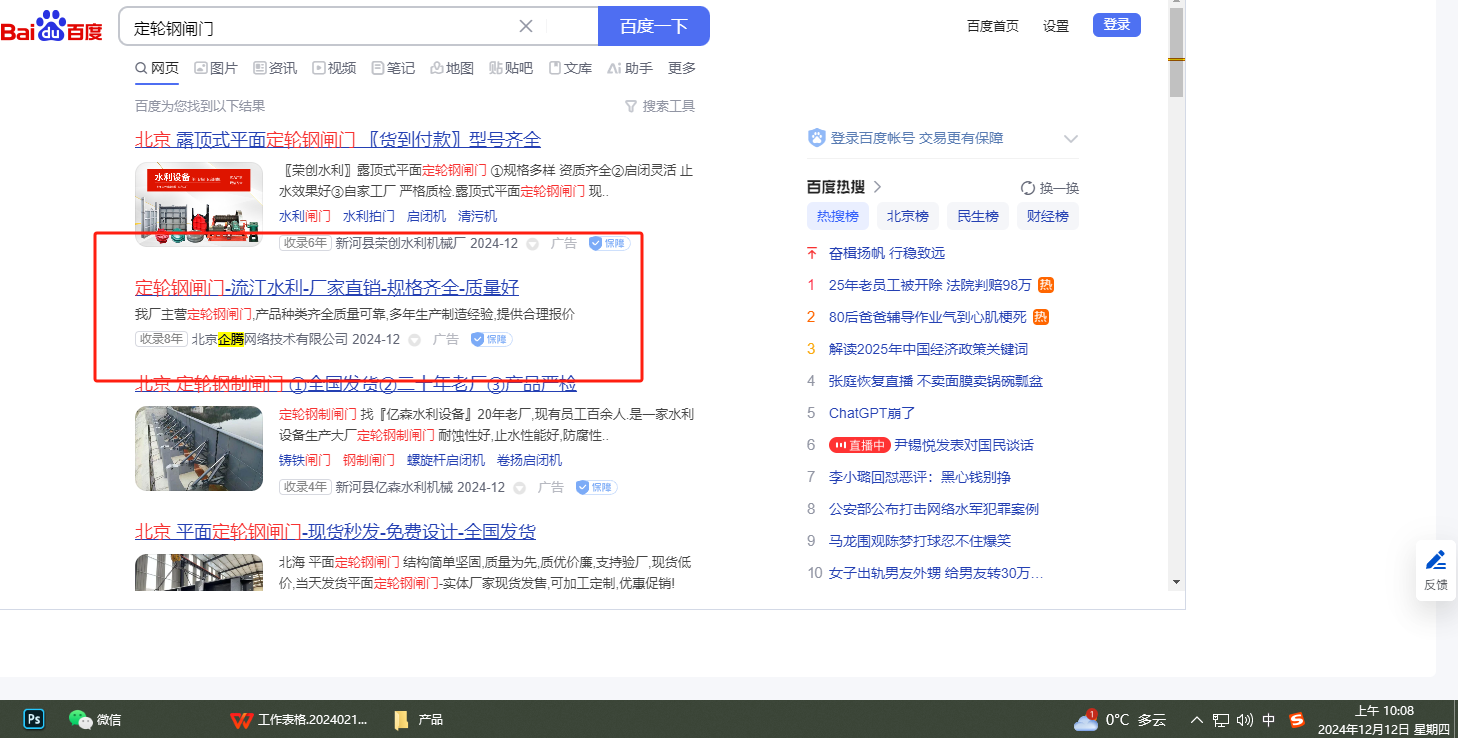Screen dimensions: 1458x738
Task: Open Photoshop from the taskbar
Action: pos(34,719)
